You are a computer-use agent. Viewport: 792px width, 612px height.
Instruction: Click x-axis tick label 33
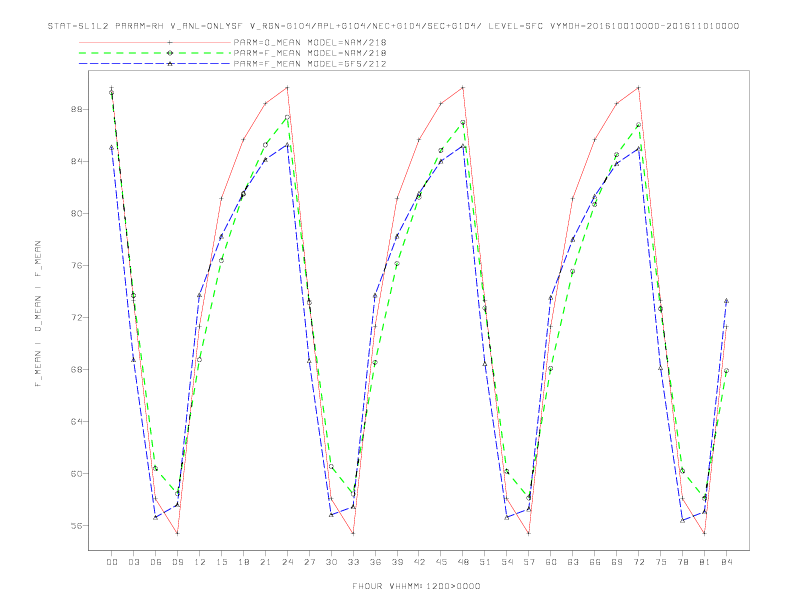pyautogui.click(x=354, y=562)
